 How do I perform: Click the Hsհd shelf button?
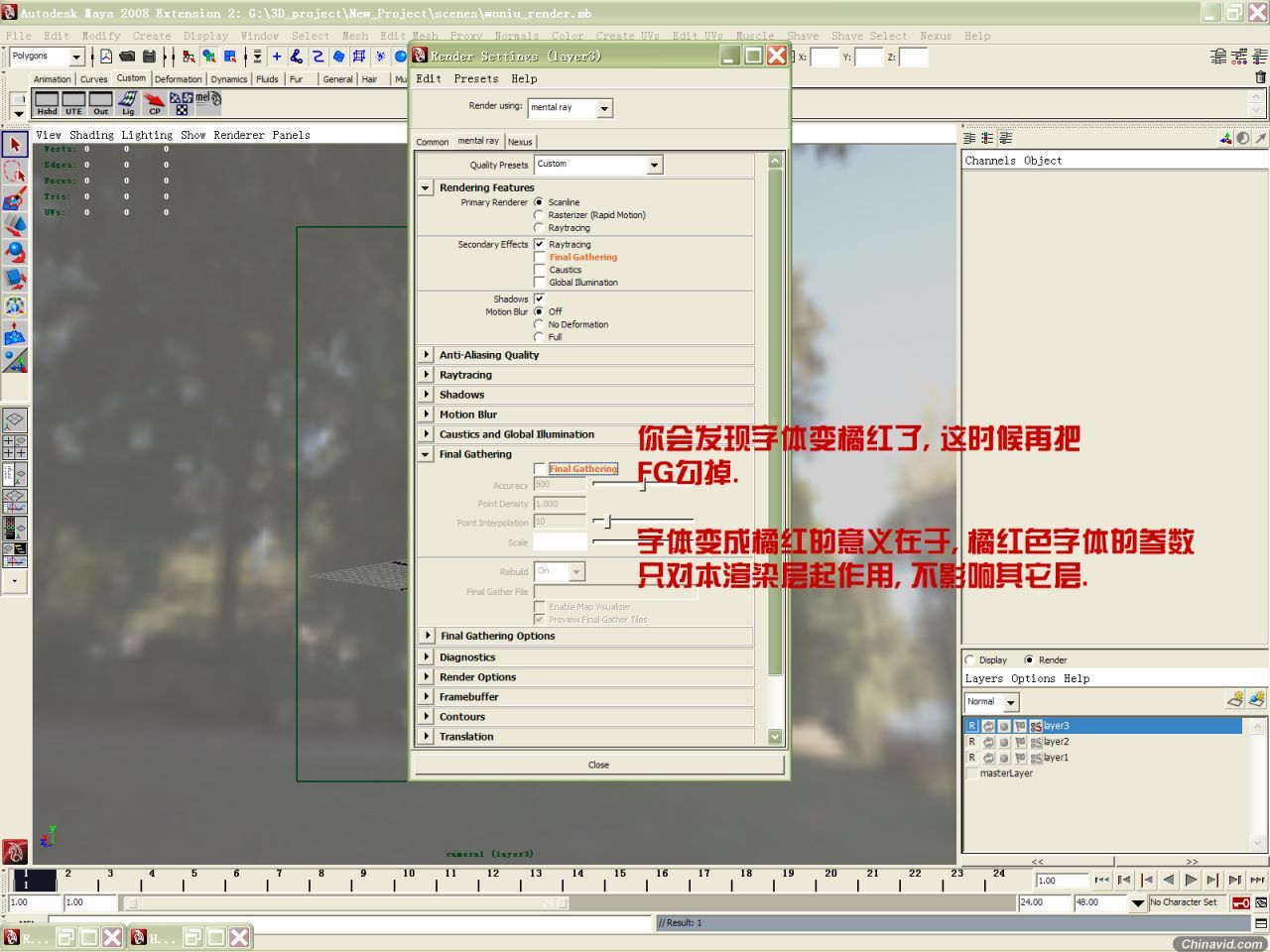pyautogui.click(x=47, y=103)
